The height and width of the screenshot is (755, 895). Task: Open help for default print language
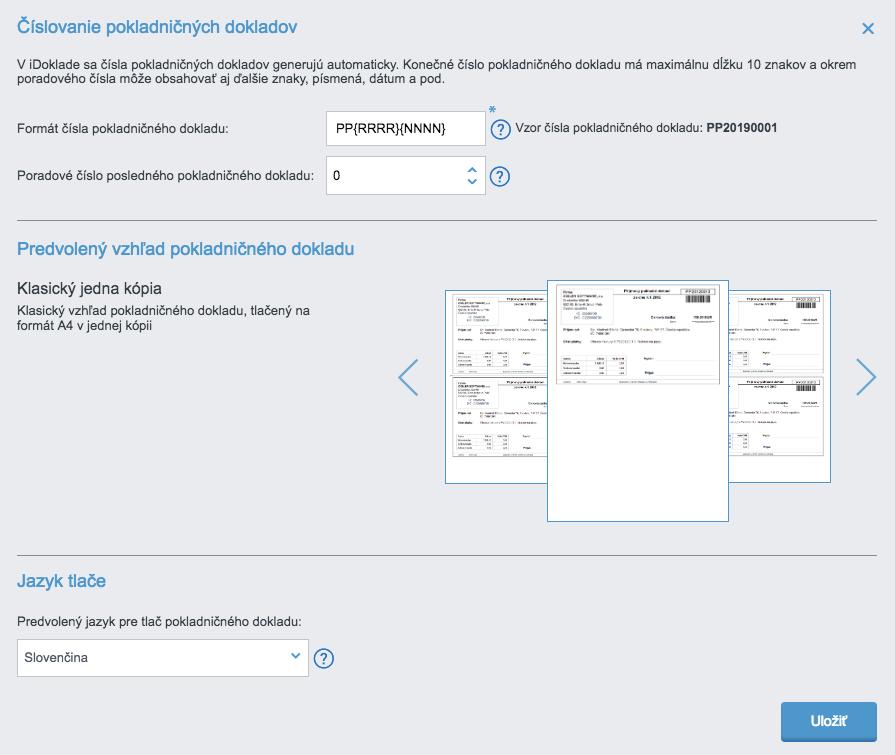point(324,659)
